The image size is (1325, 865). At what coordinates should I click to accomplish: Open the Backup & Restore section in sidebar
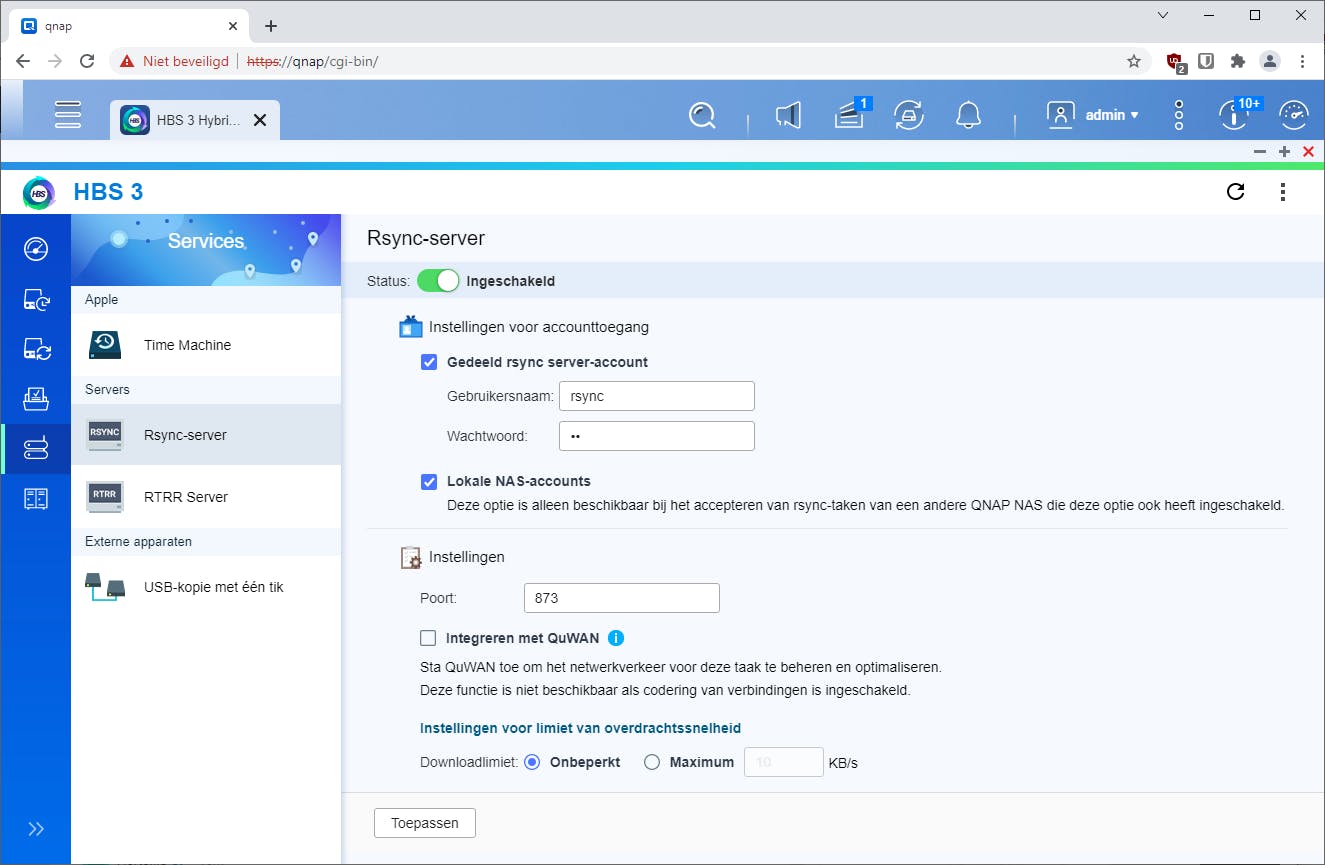click(x=37, y=300)
